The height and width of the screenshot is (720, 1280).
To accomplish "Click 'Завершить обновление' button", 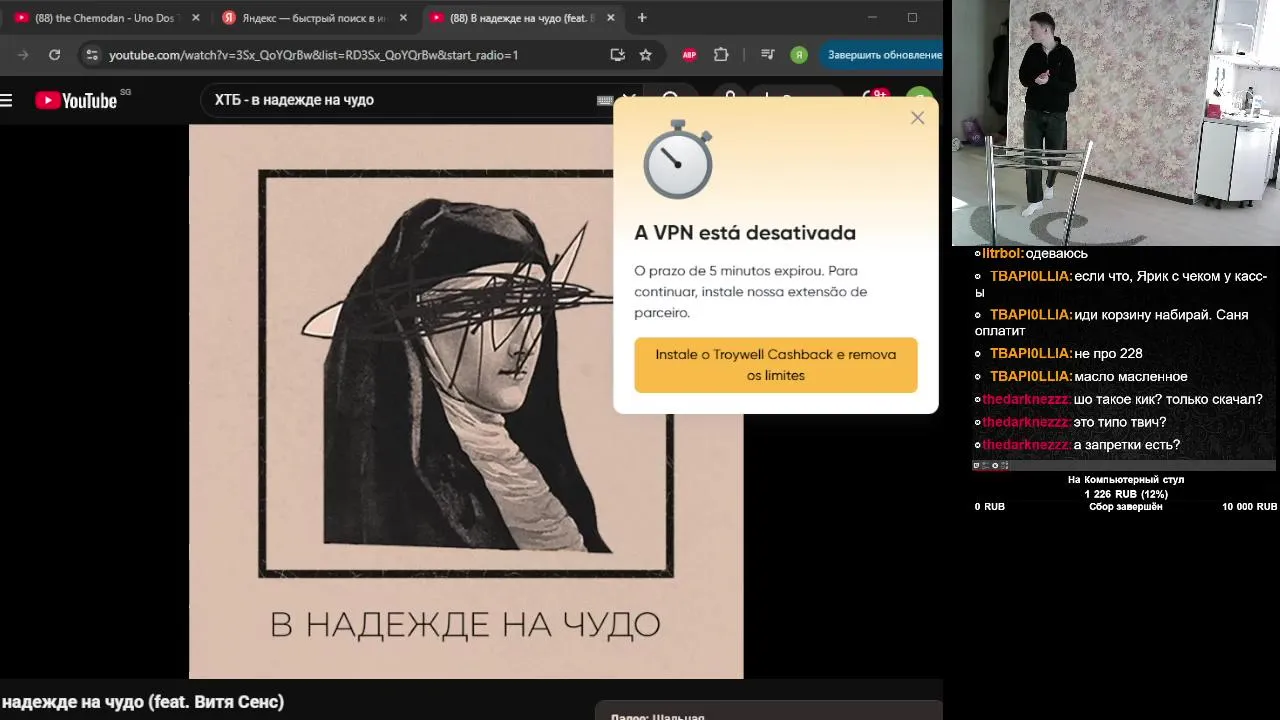I will click(x=884, y=55).
